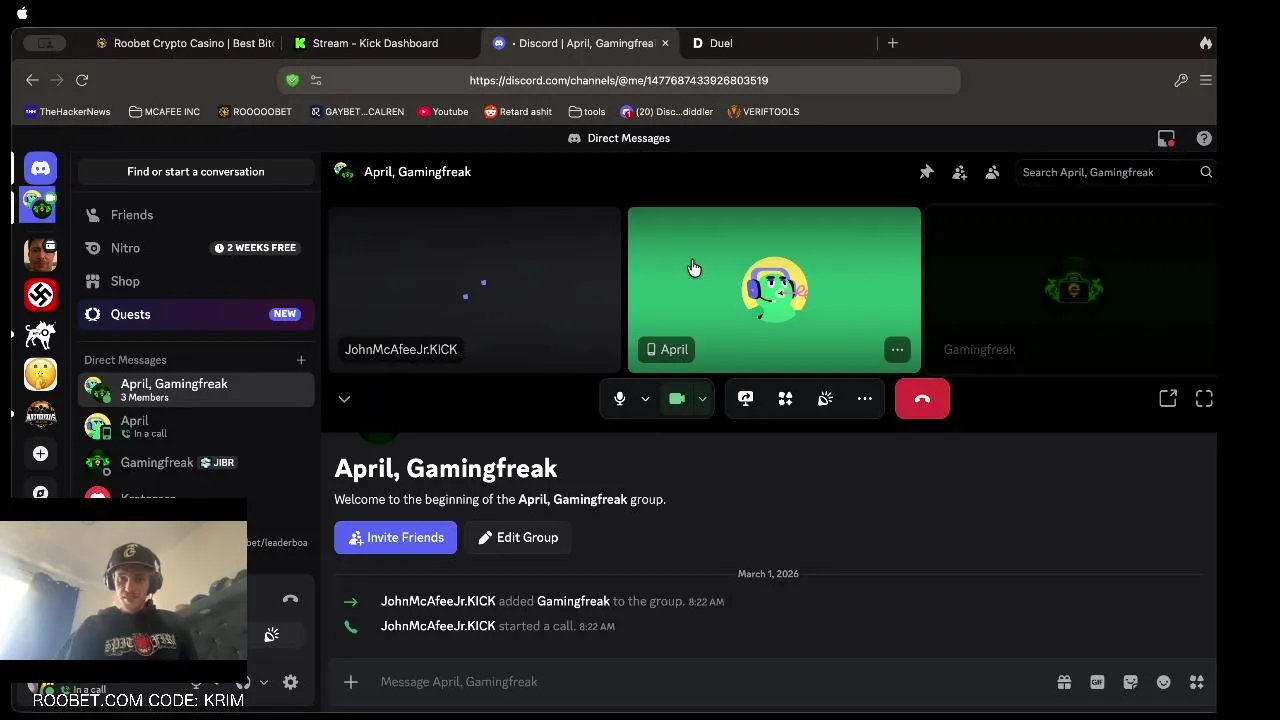Open pinned messages icon
The width and height of the screenshot is (1280, 720).
point(926,172)
